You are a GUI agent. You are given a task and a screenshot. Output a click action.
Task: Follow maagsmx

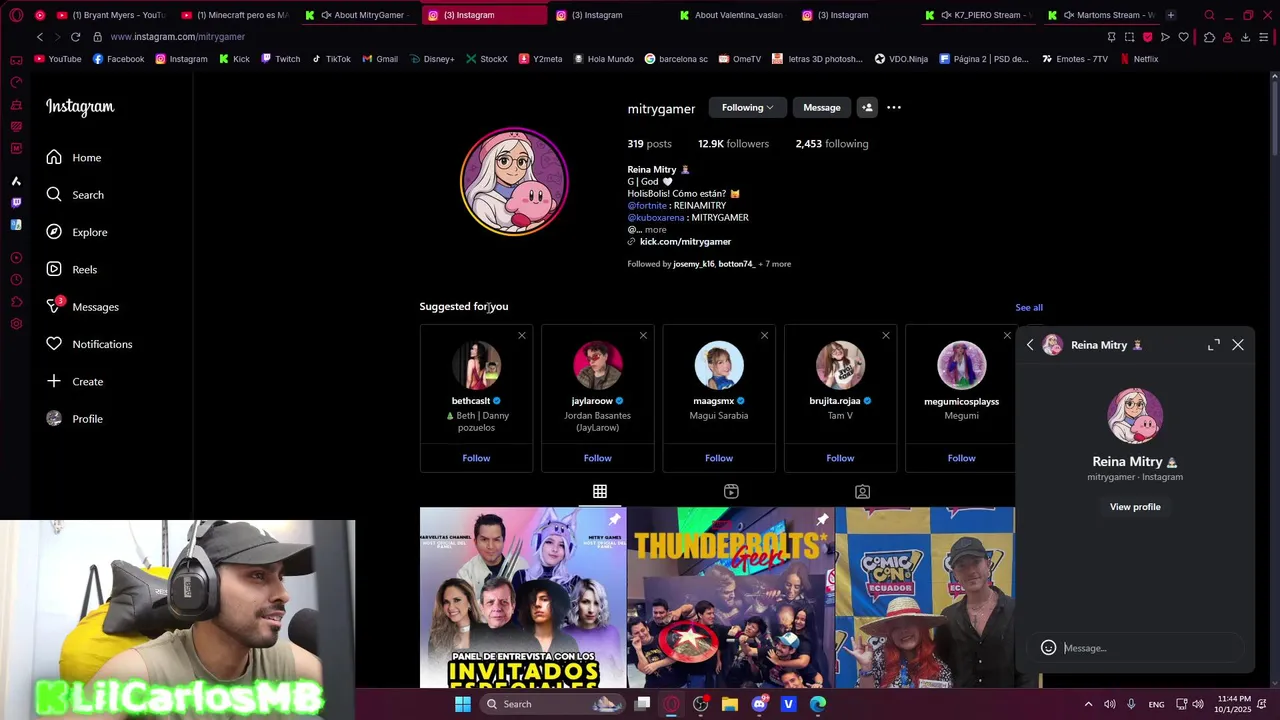[x=719, y=458]
